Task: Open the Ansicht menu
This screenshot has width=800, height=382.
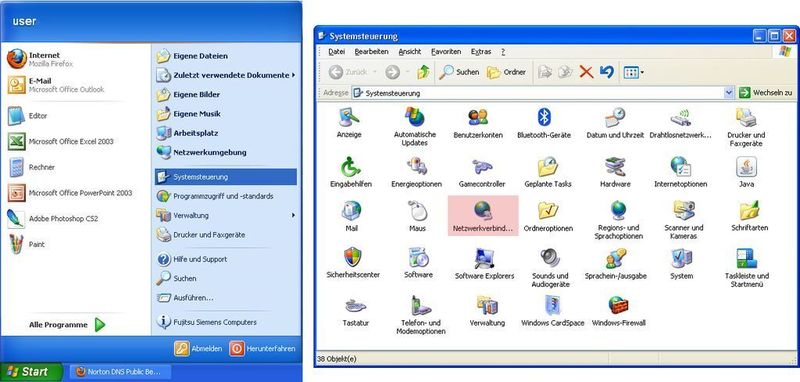Action: pos(410,52)
